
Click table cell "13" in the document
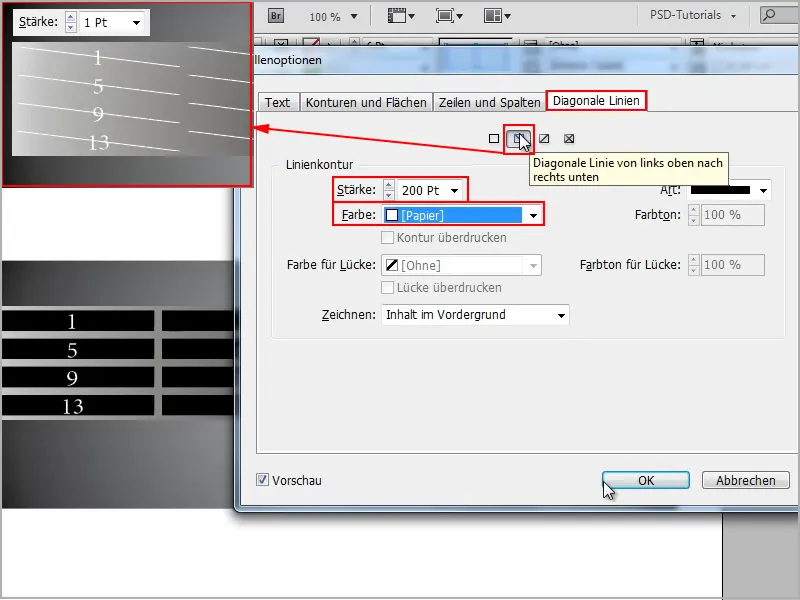pos(78,406)
